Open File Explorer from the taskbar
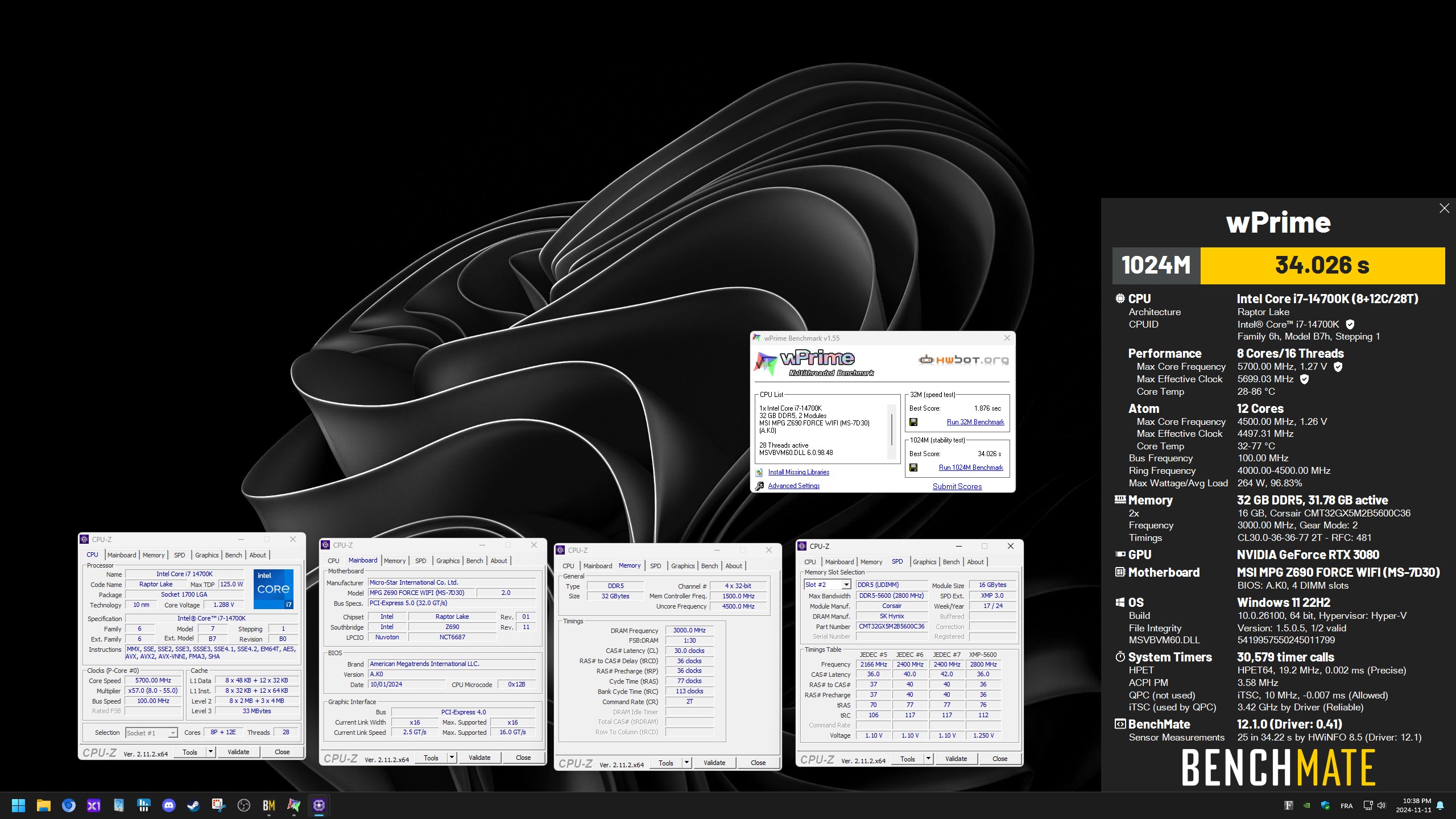Image resolution: width=1456 pixels, height=819 pixels. point(44,805)
